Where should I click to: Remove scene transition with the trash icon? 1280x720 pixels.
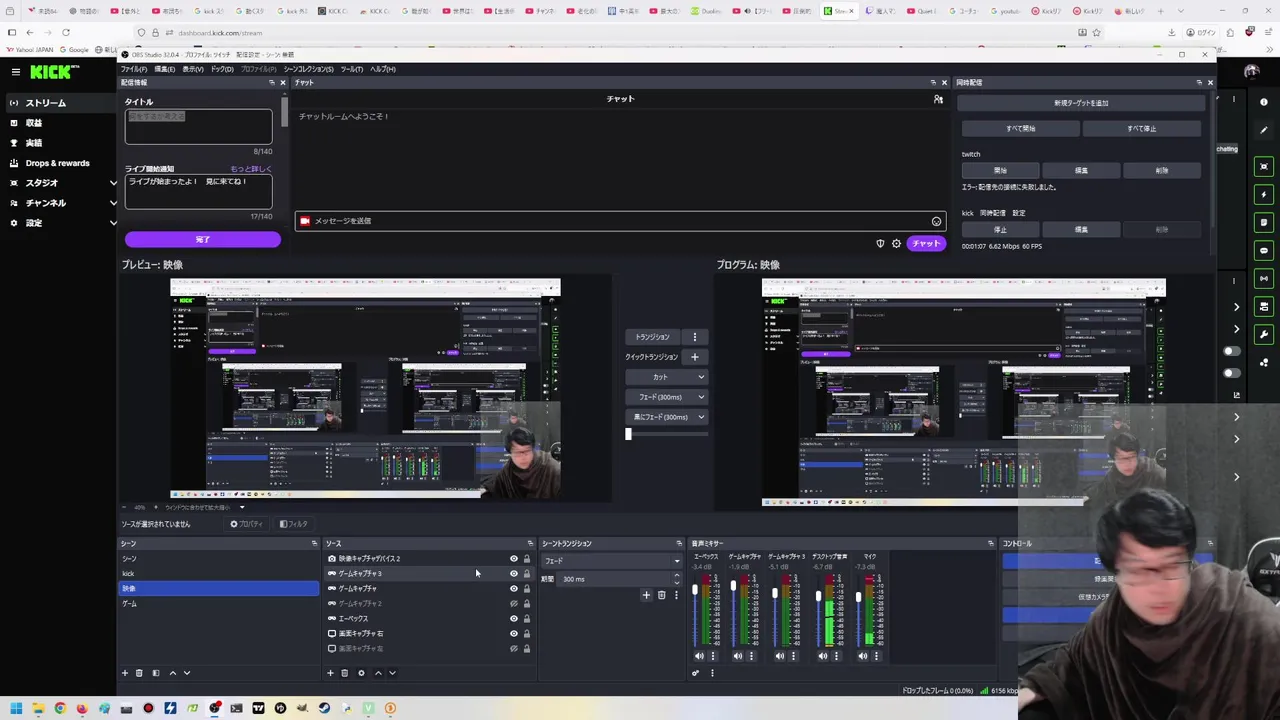(x=661, y=595)
